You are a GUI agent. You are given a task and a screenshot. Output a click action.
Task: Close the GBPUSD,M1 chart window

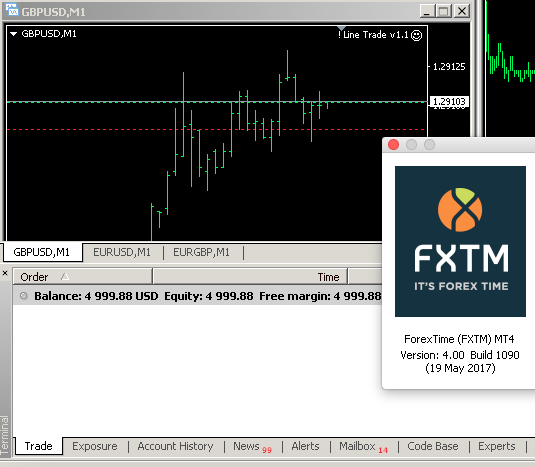pyautogui.click(x=462, y=11)
